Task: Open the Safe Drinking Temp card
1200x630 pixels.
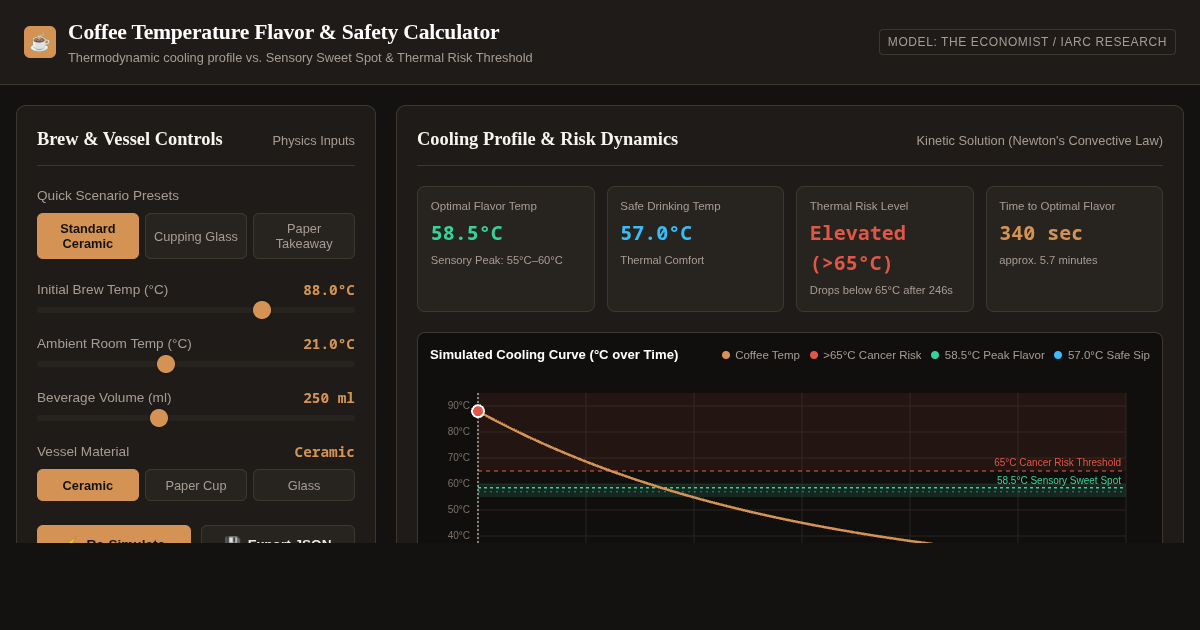Action: point(695,249)
